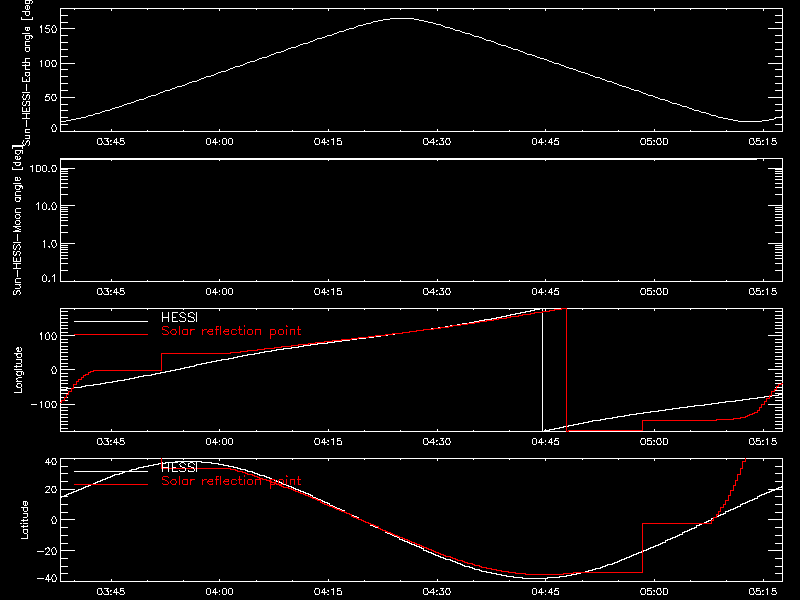Click the 03:45 label under Longitude plot

click(111, 442)
